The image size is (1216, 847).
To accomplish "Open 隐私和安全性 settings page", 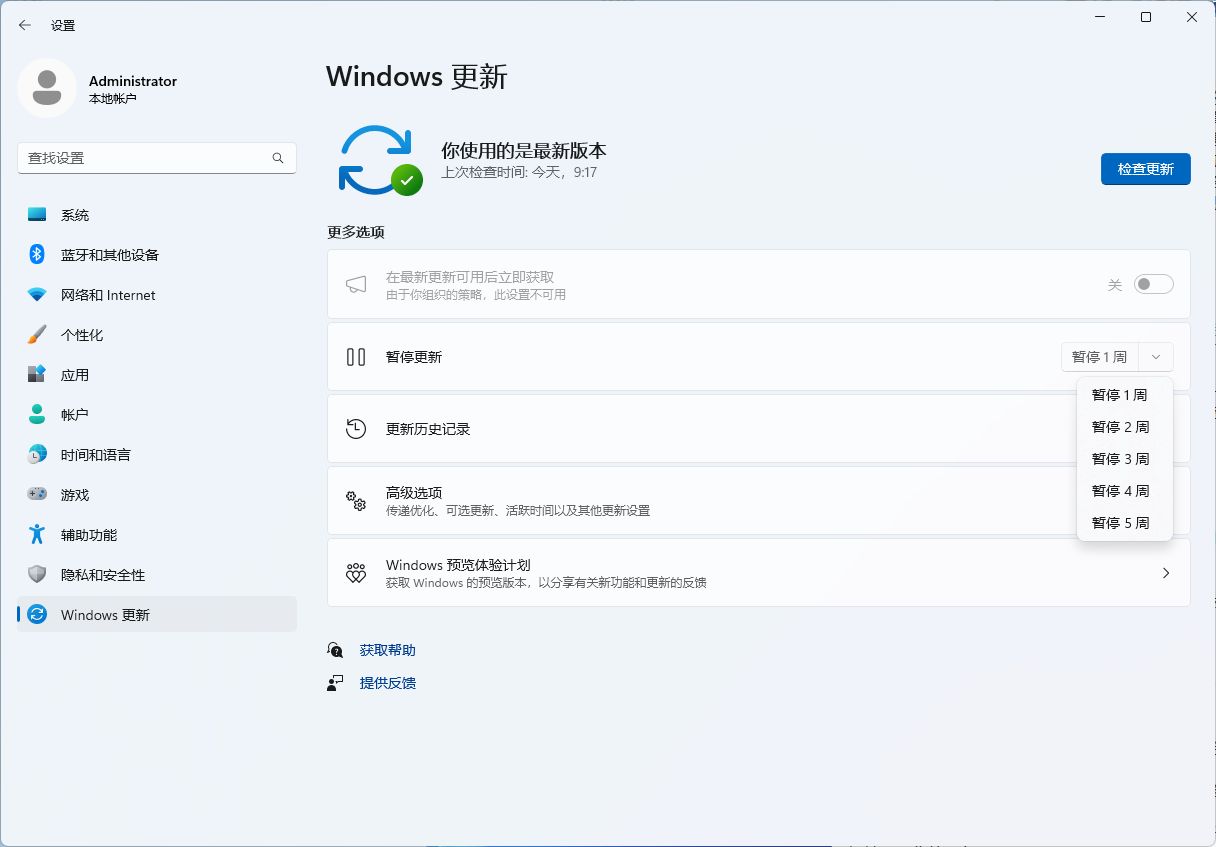I will [157, 575].
